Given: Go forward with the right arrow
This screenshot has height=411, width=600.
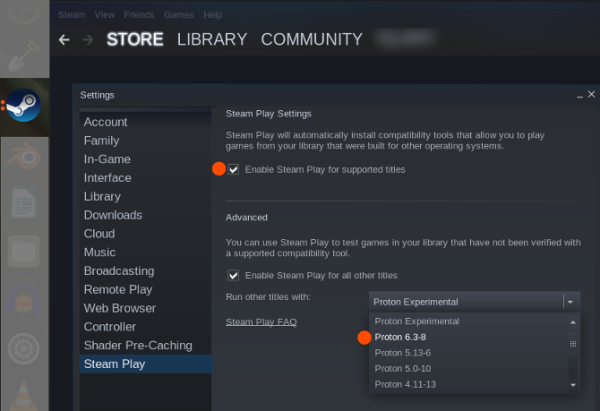Looking at the screenshot, I should click(x=88, y=40).
